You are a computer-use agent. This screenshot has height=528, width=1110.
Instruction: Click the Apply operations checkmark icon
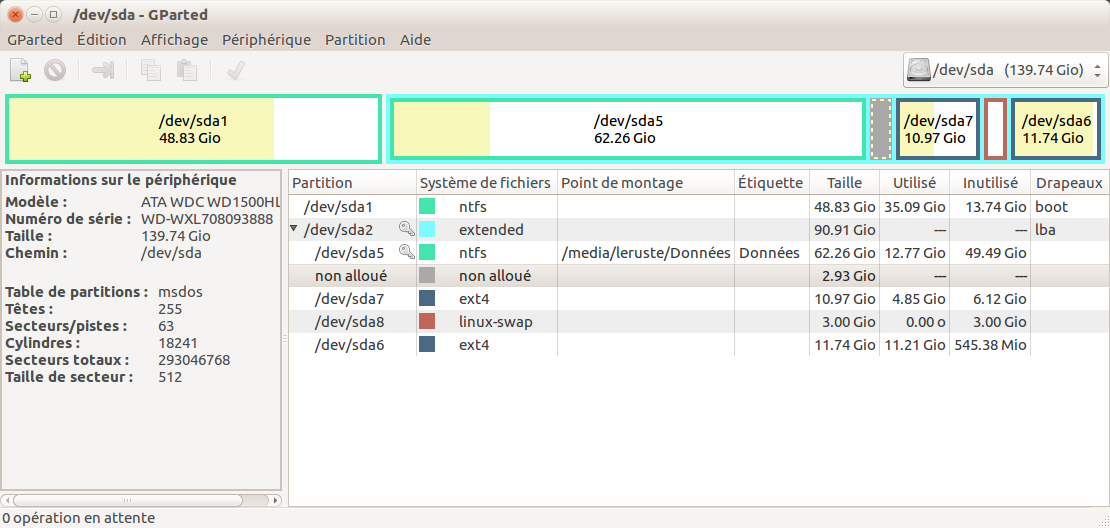(236, 70)
